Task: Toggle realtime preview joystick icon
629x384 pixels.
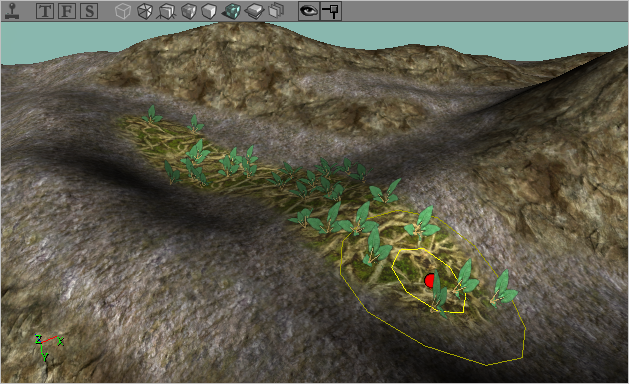Action: (12, 11)
